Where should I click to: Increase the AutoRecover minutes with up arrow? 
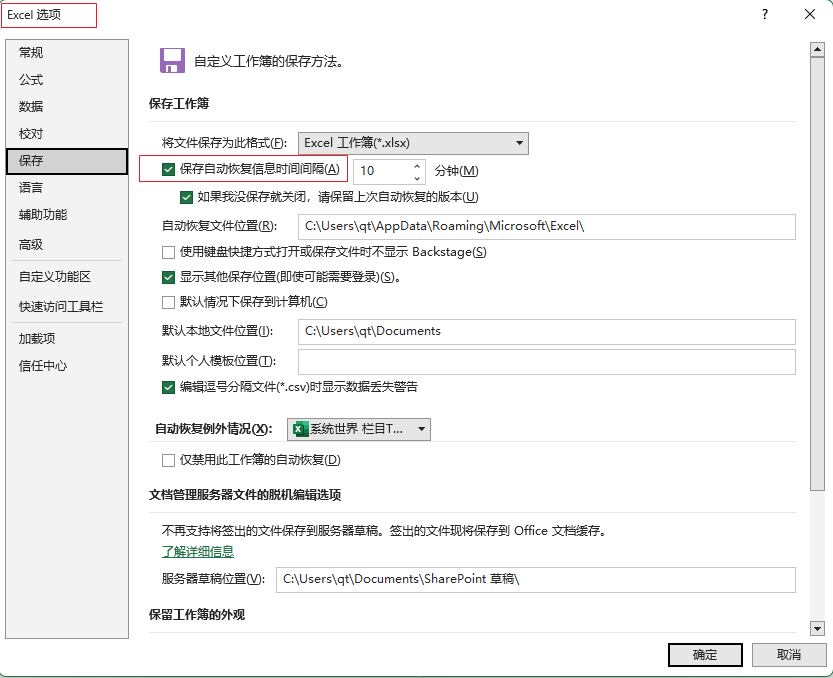(x=417, y=166)
